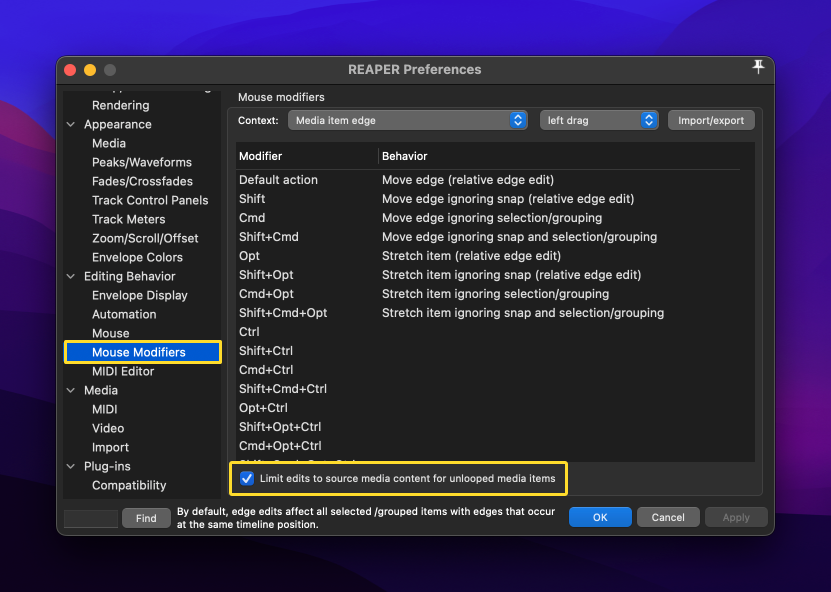This screenshot has height=592, width=831.
Task: Toggle Limit edits to source media content checkbox
Action: [247, 479]
